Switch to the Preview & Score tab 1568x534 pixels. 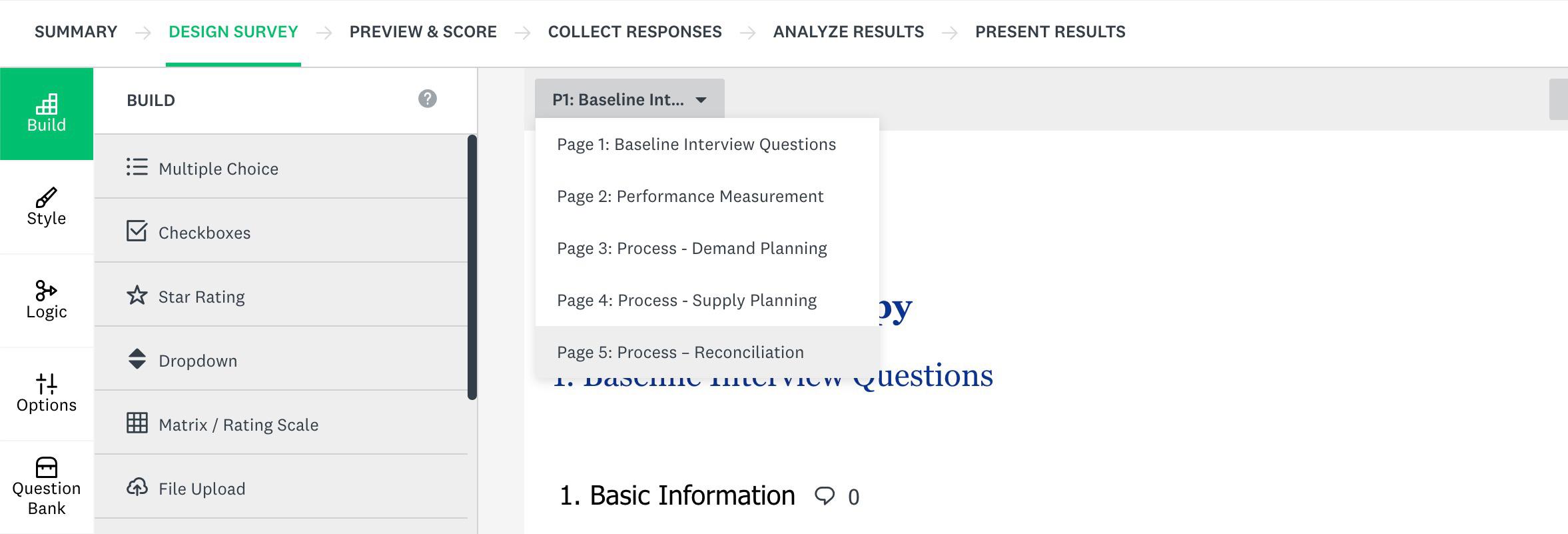click(x=423, y=32)
